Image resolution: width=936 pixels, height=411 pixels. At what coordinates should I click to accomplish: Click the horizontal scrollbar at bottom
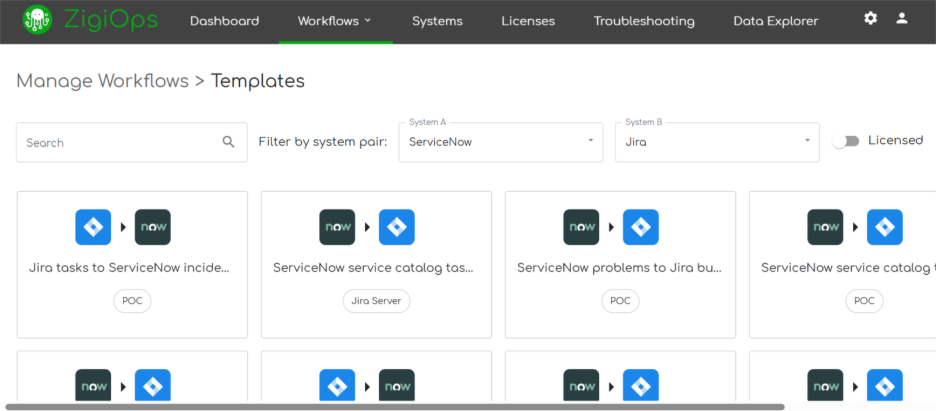click(394, 407)
